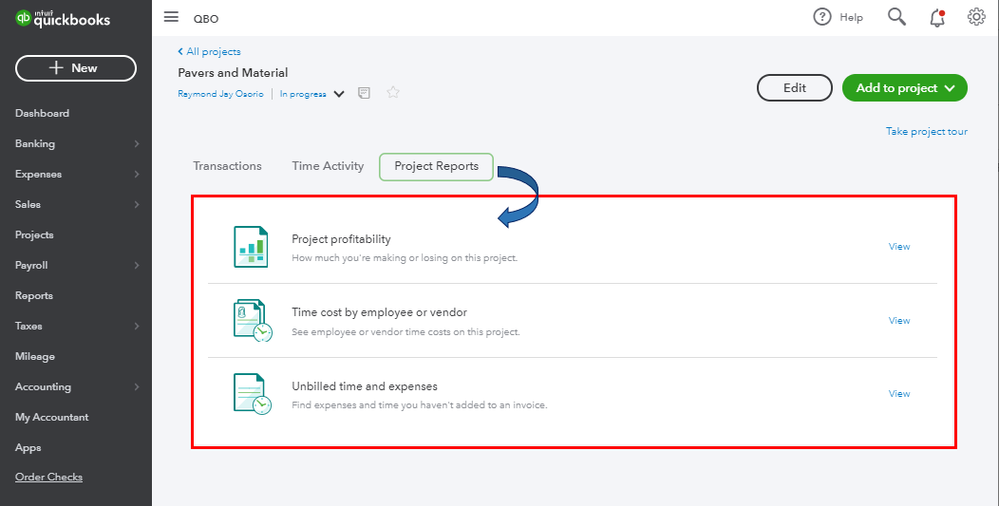Open Projects in the sidebar

34,235
